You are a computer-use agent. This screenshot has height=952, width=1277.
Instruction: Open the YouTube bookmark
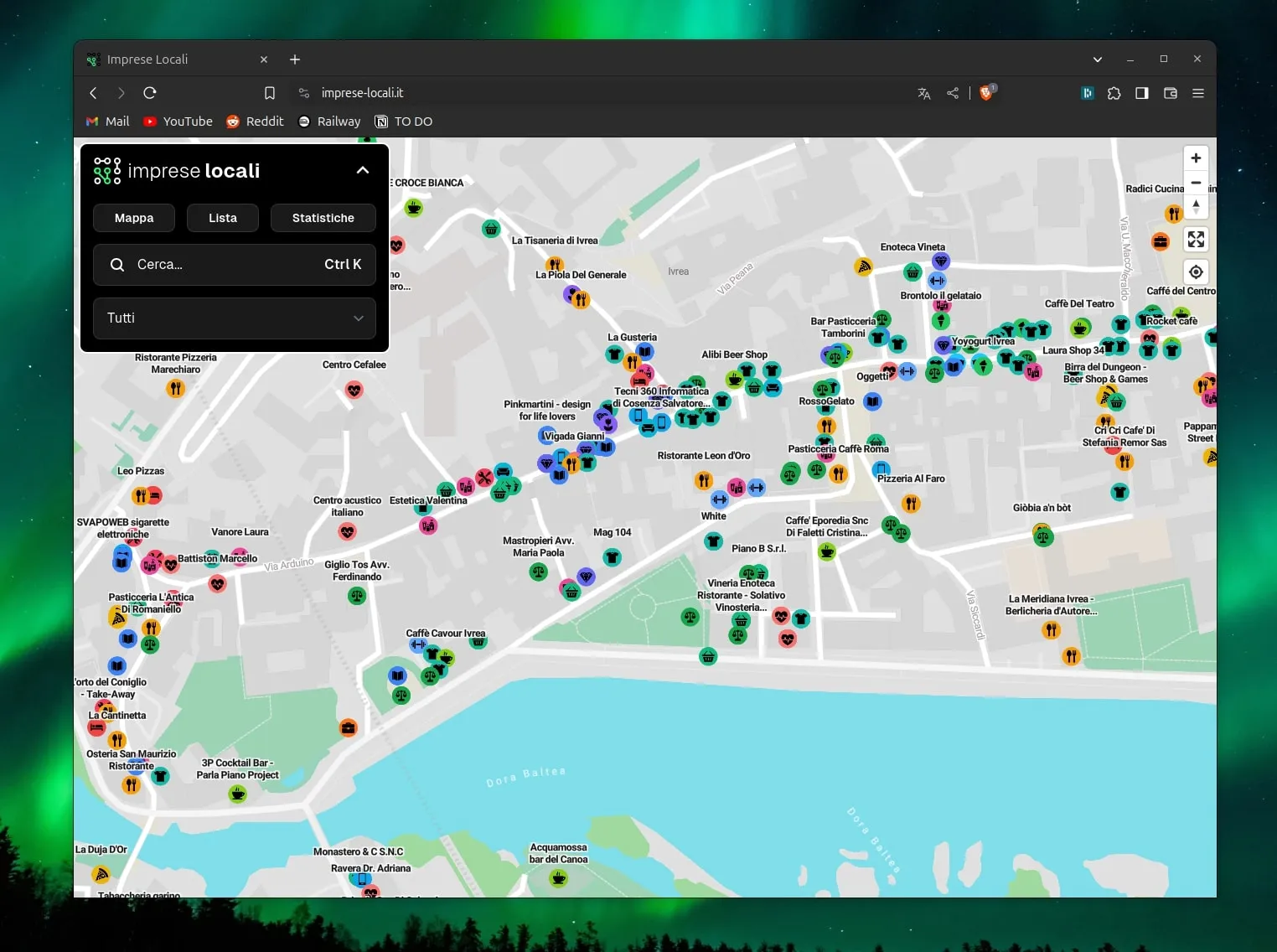tap(178, 122)
